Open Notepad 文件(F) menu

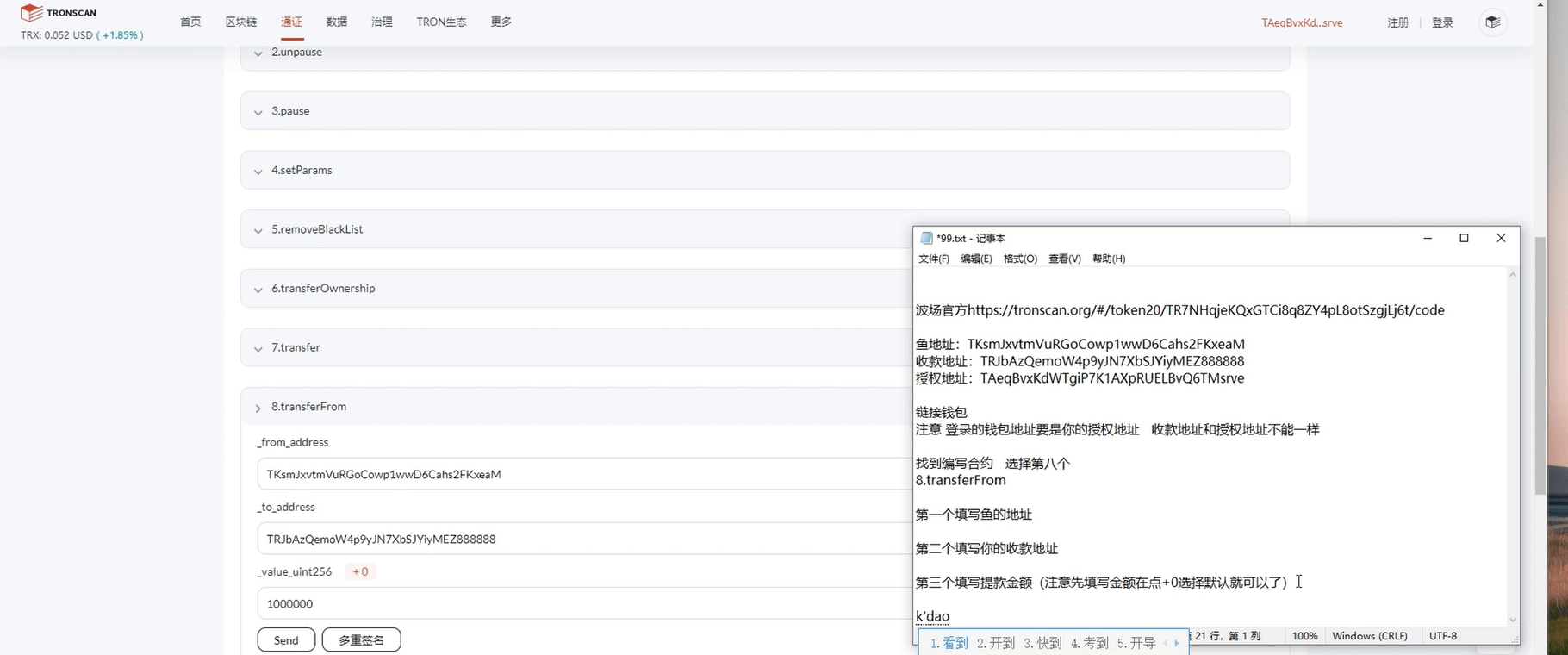pos(934,259)
